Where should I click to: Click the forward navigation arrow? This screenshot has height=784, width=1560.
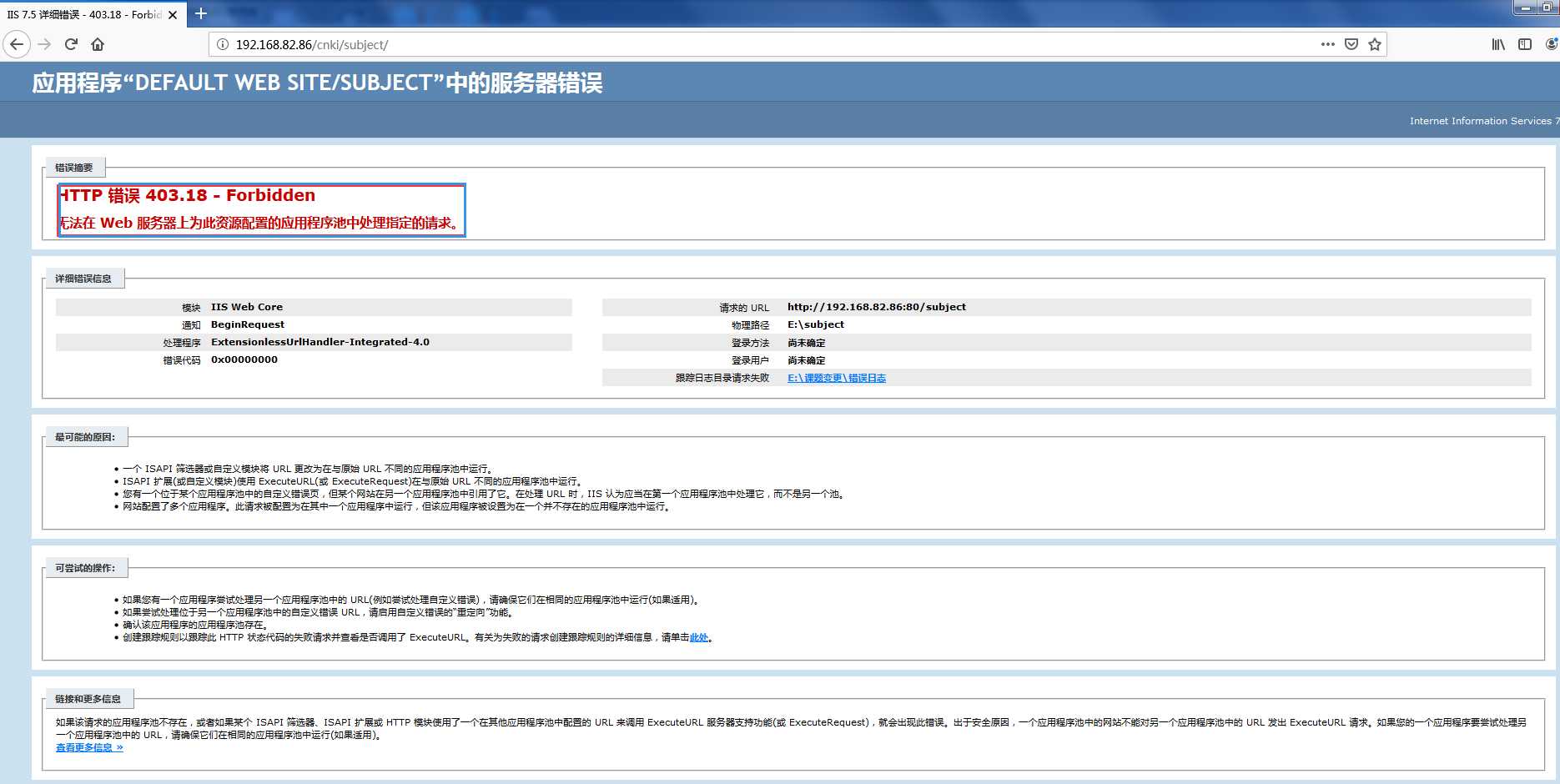point(45,44)
